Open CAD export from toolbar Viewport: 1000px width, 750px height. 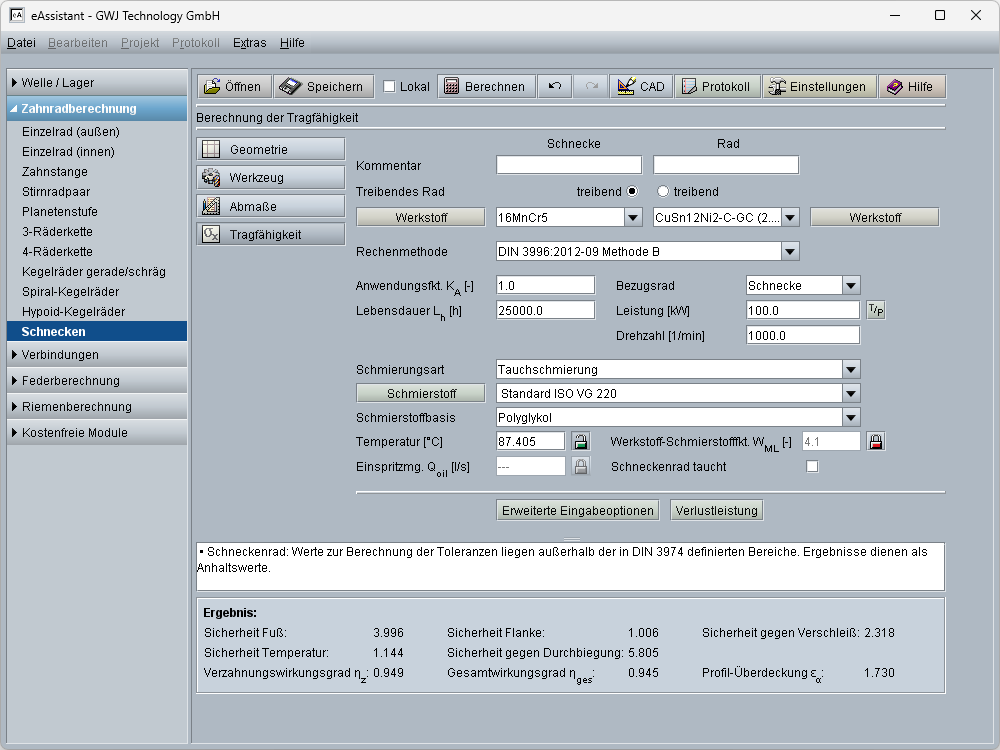[641, 87]
